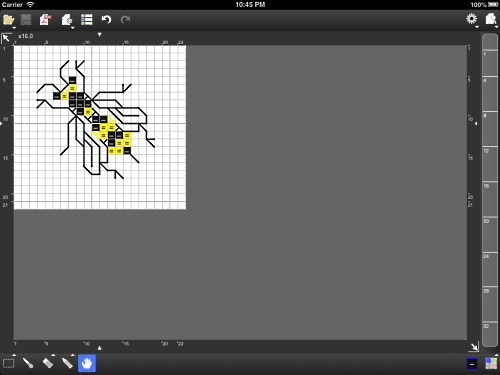
Task: Switch to the eraser tool
Action: (48, 363)
